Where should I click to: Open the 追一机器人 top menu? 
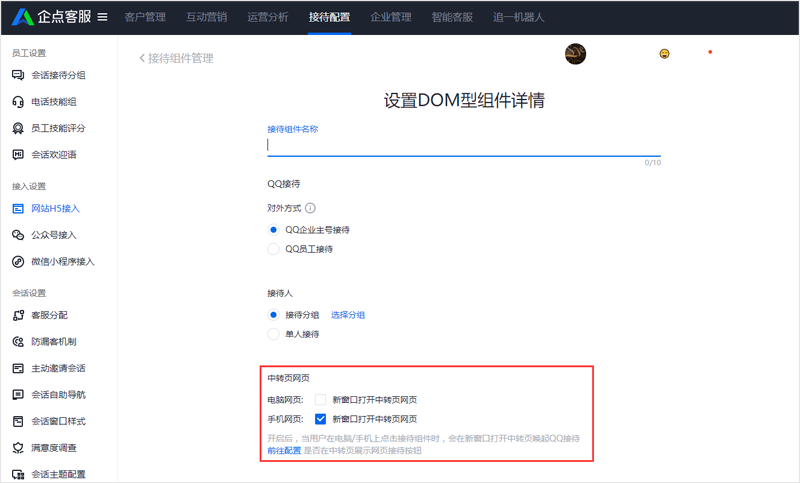tap(518, 17)
